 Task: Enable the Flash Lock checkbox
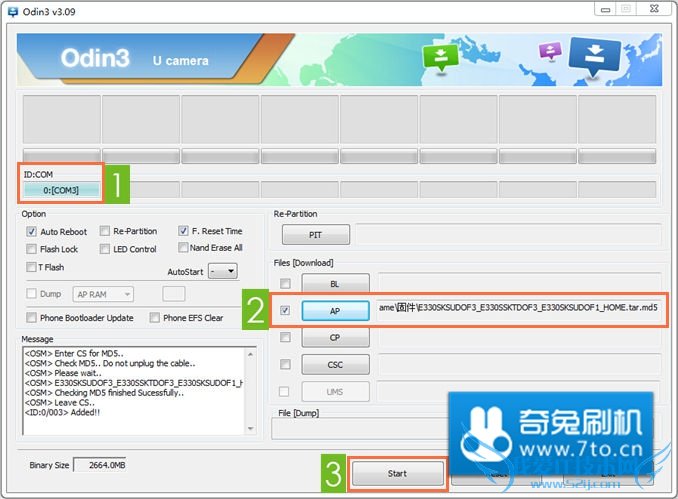(31, 249)
